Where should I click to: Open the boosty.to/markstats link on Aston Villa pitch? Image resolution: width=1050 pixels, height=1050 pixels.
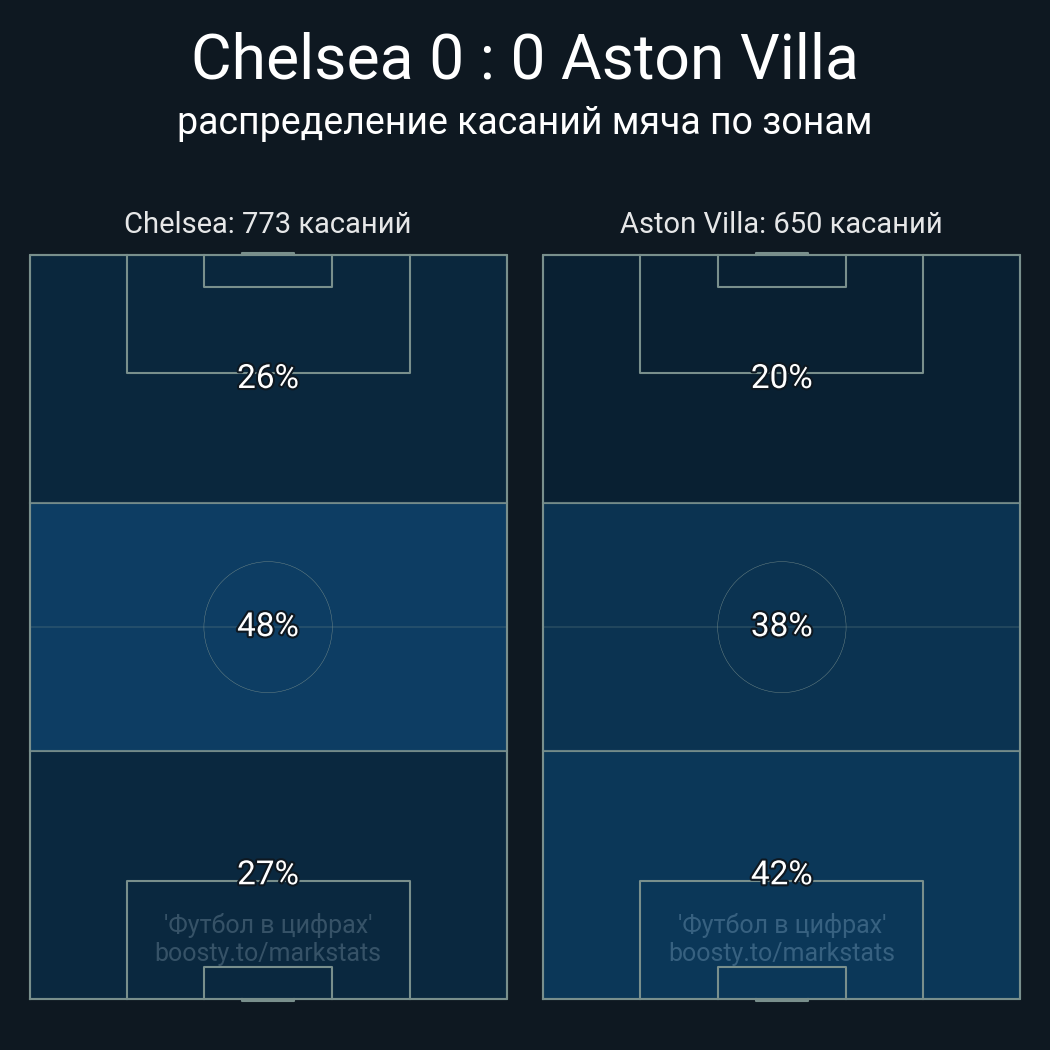pos(781,952)
